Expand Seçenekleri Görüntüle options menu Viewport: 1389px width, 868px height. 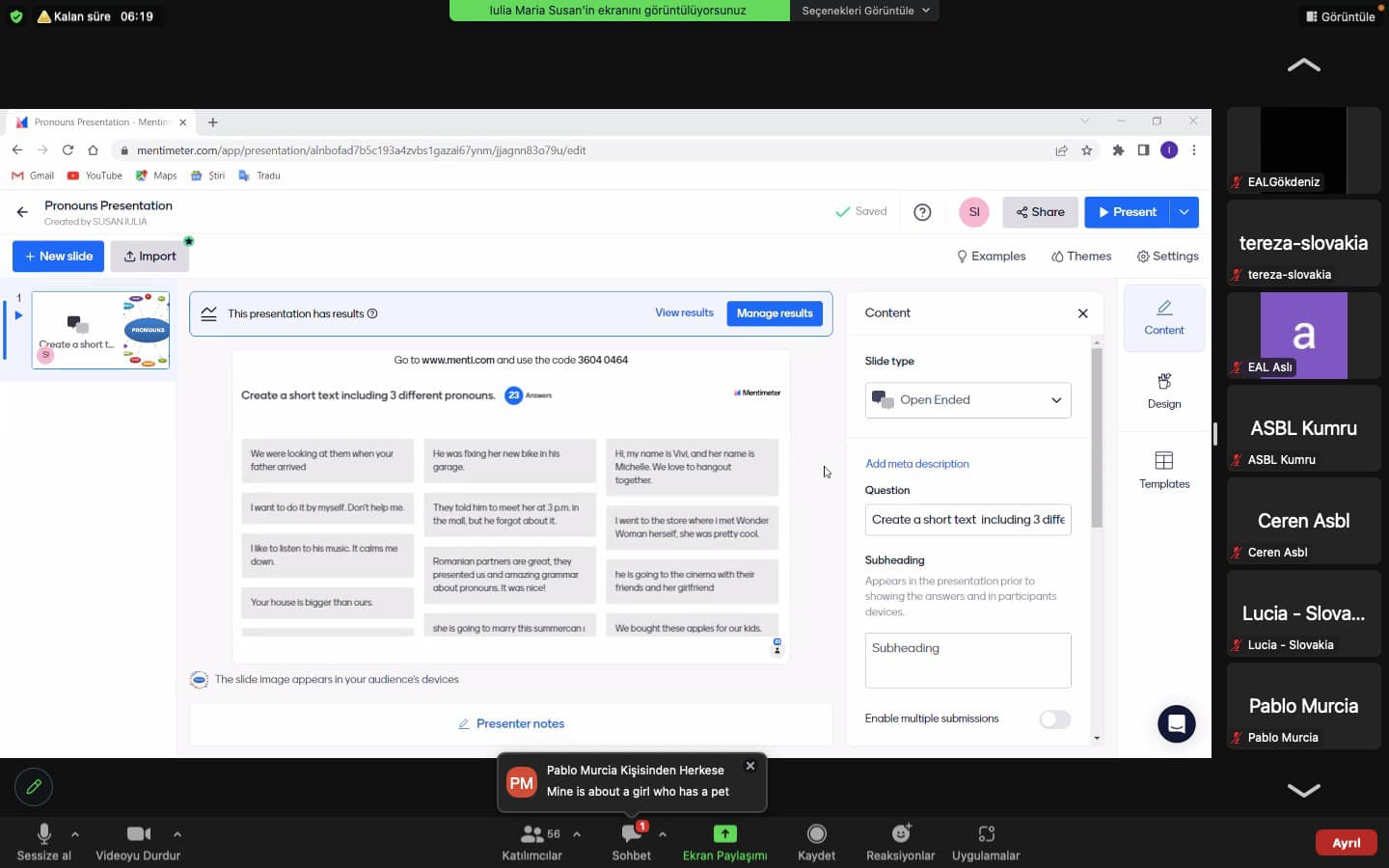865,11
